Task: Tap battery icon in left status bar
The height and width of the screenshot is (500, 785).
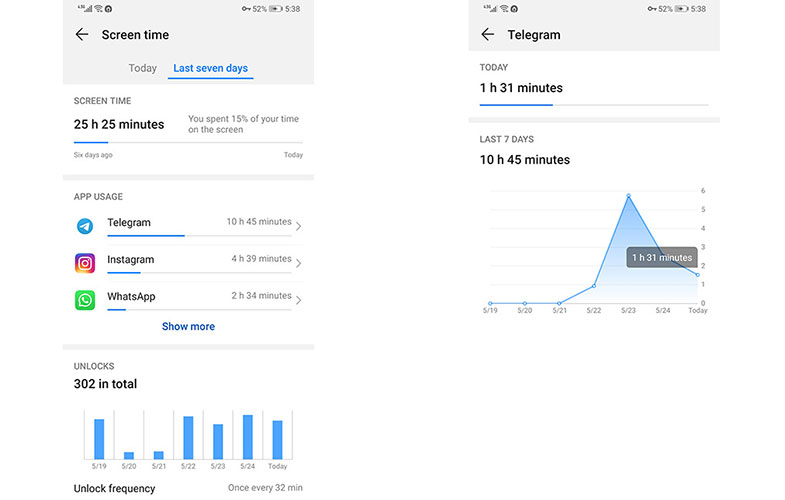Action: coord(276,9)
